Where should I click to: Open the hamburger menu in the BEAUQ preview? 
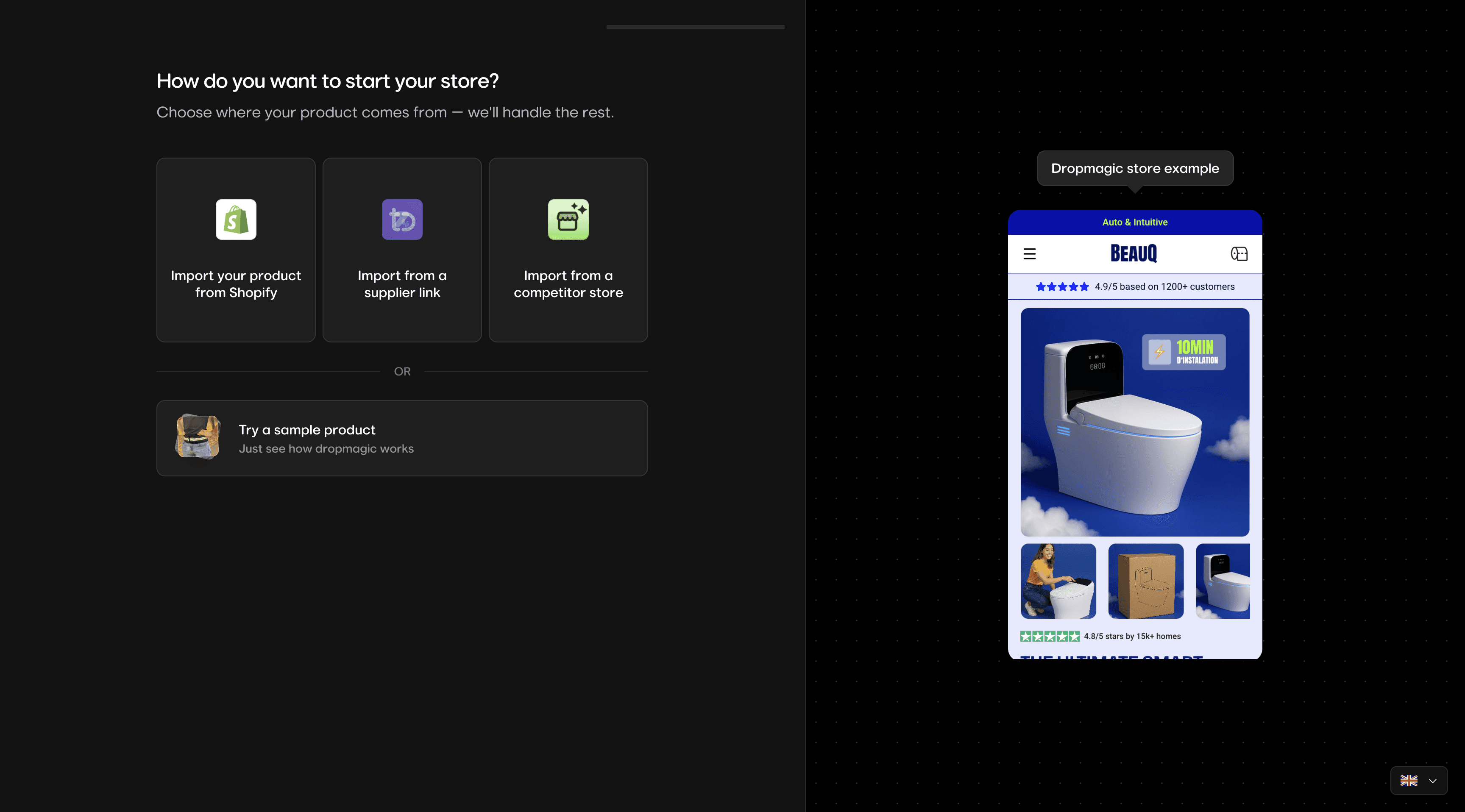click(1030, 254)
